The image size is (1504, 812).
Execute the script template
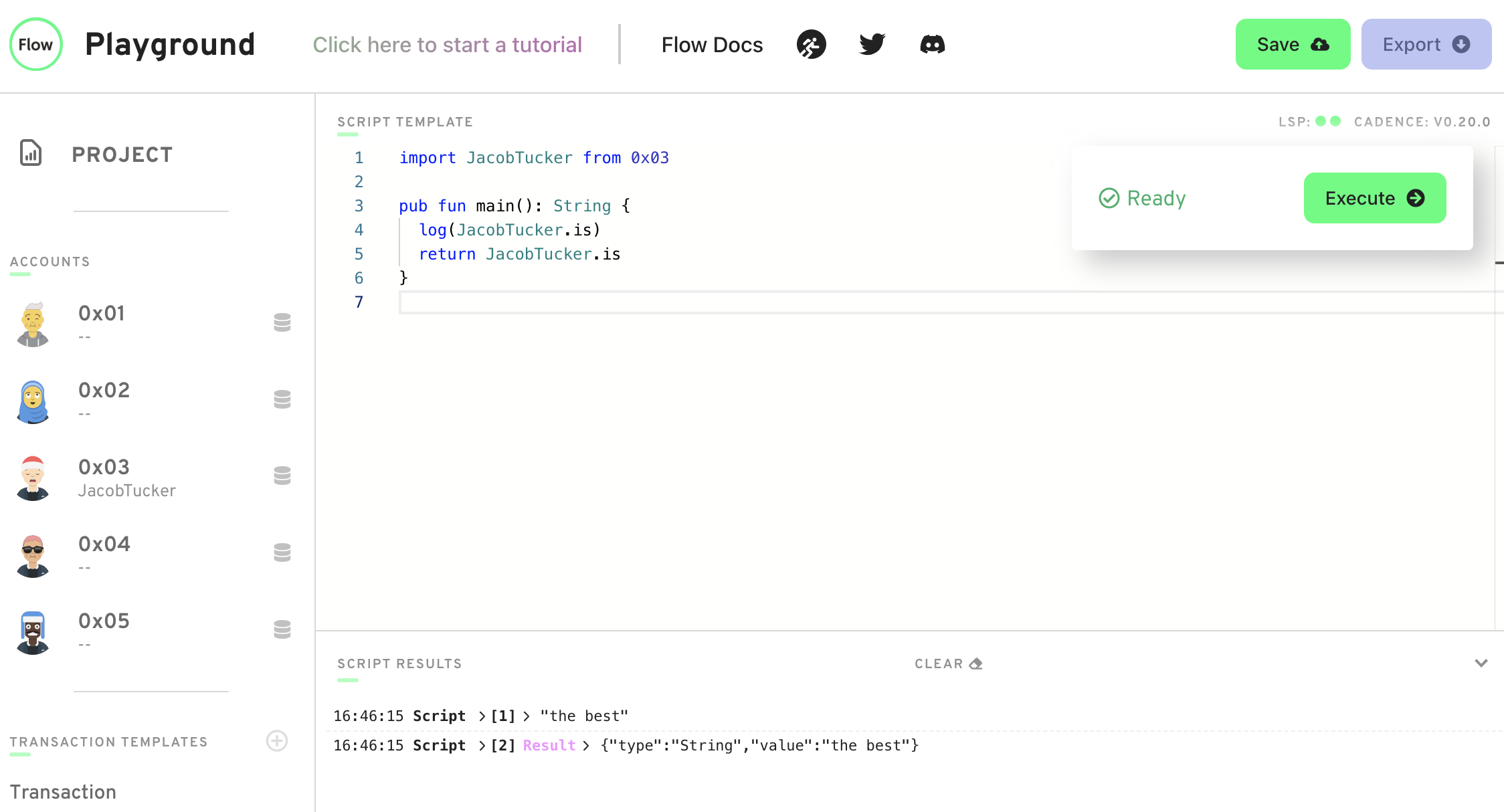[1374, 198]
